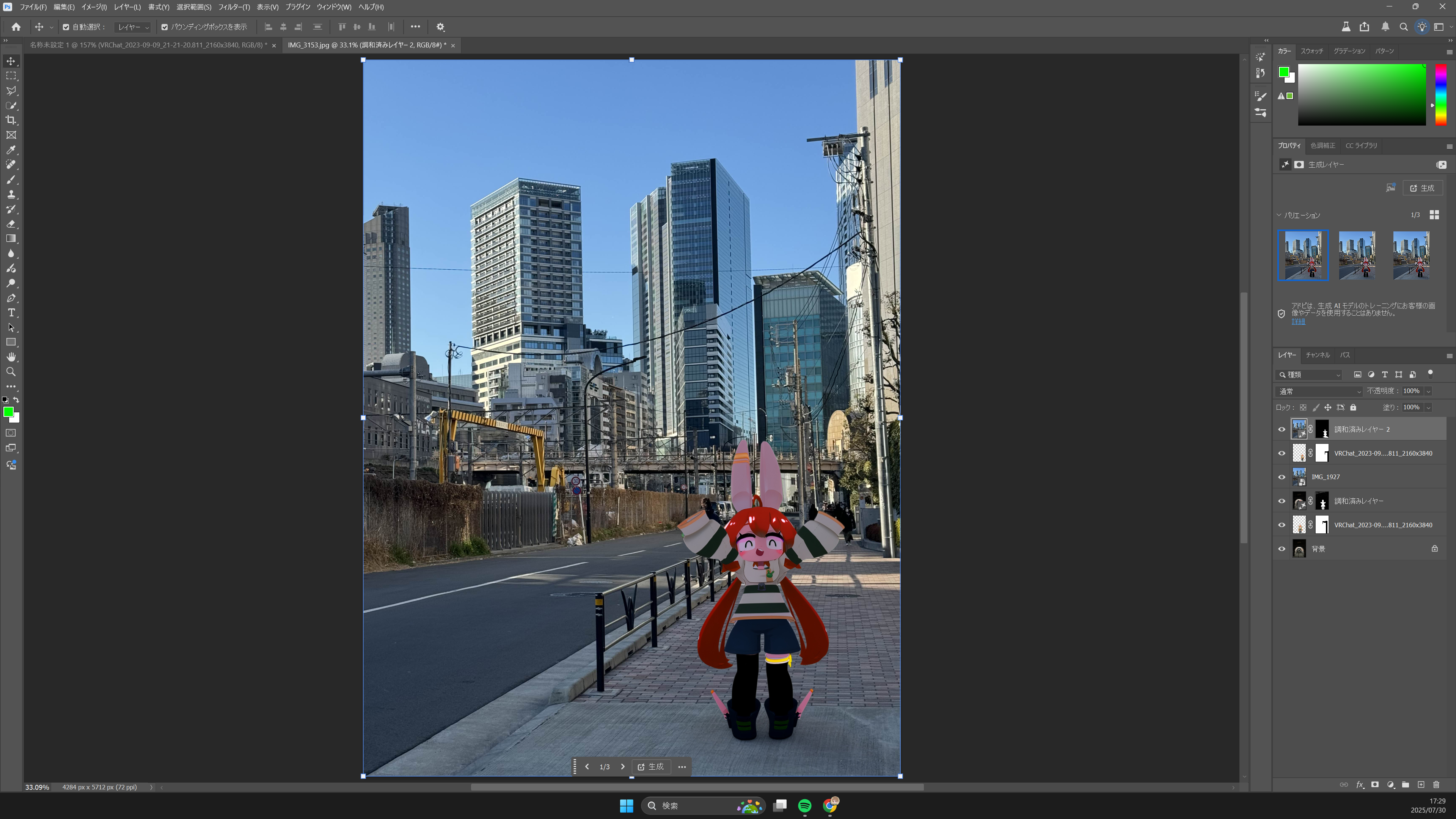
Task: Add a layer mask from Layers footer
Action: [x=1375, y=784]
